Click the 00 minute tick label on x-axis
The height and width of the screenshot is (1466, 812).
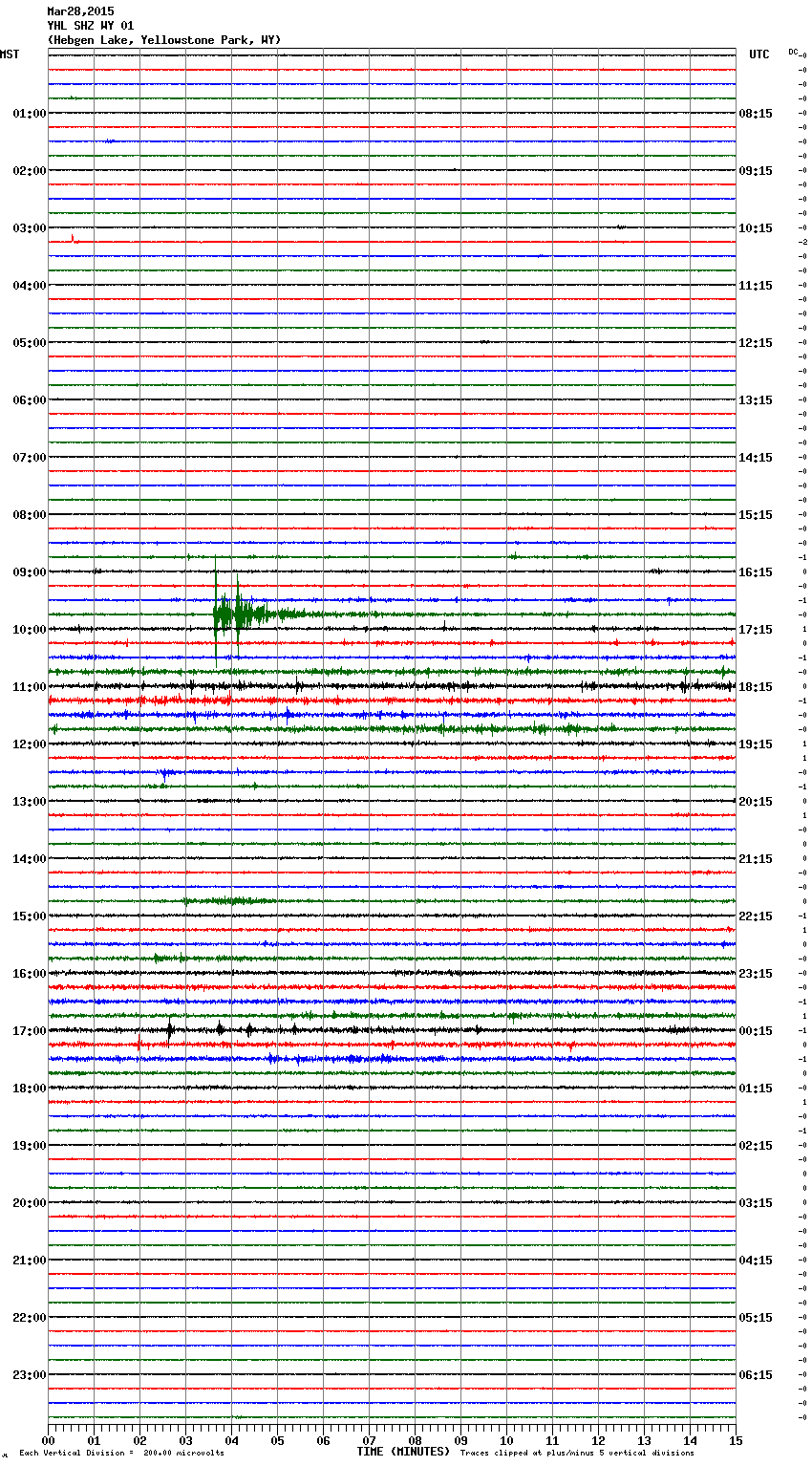point(49,1441)
